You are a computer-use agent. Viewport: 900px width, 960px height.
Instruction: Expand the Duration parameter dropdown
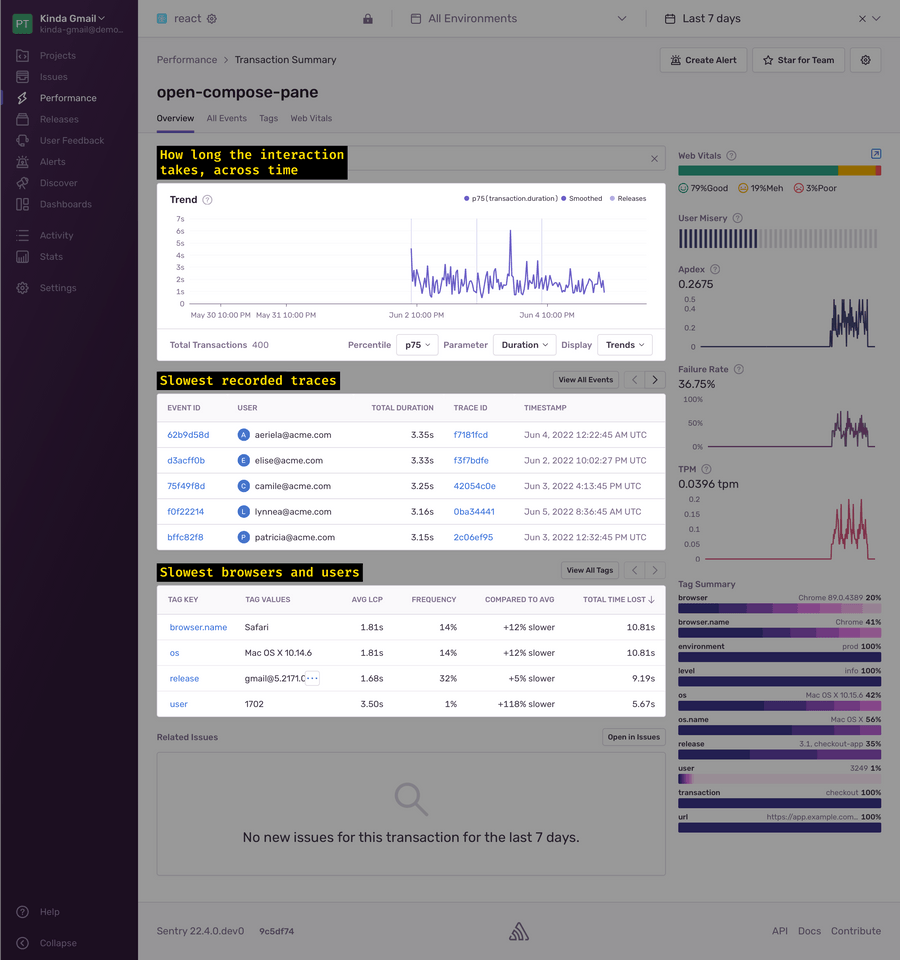click(x=524, y=345)
